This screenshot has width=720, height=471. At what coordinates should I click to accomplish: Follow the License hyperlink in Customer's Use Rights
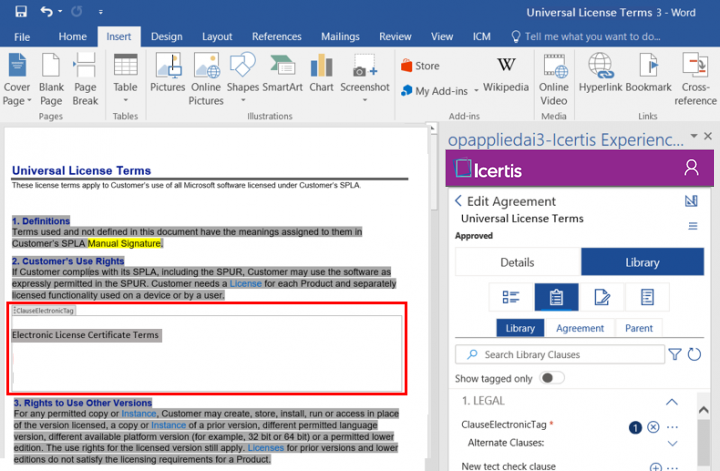coord(246,283)
